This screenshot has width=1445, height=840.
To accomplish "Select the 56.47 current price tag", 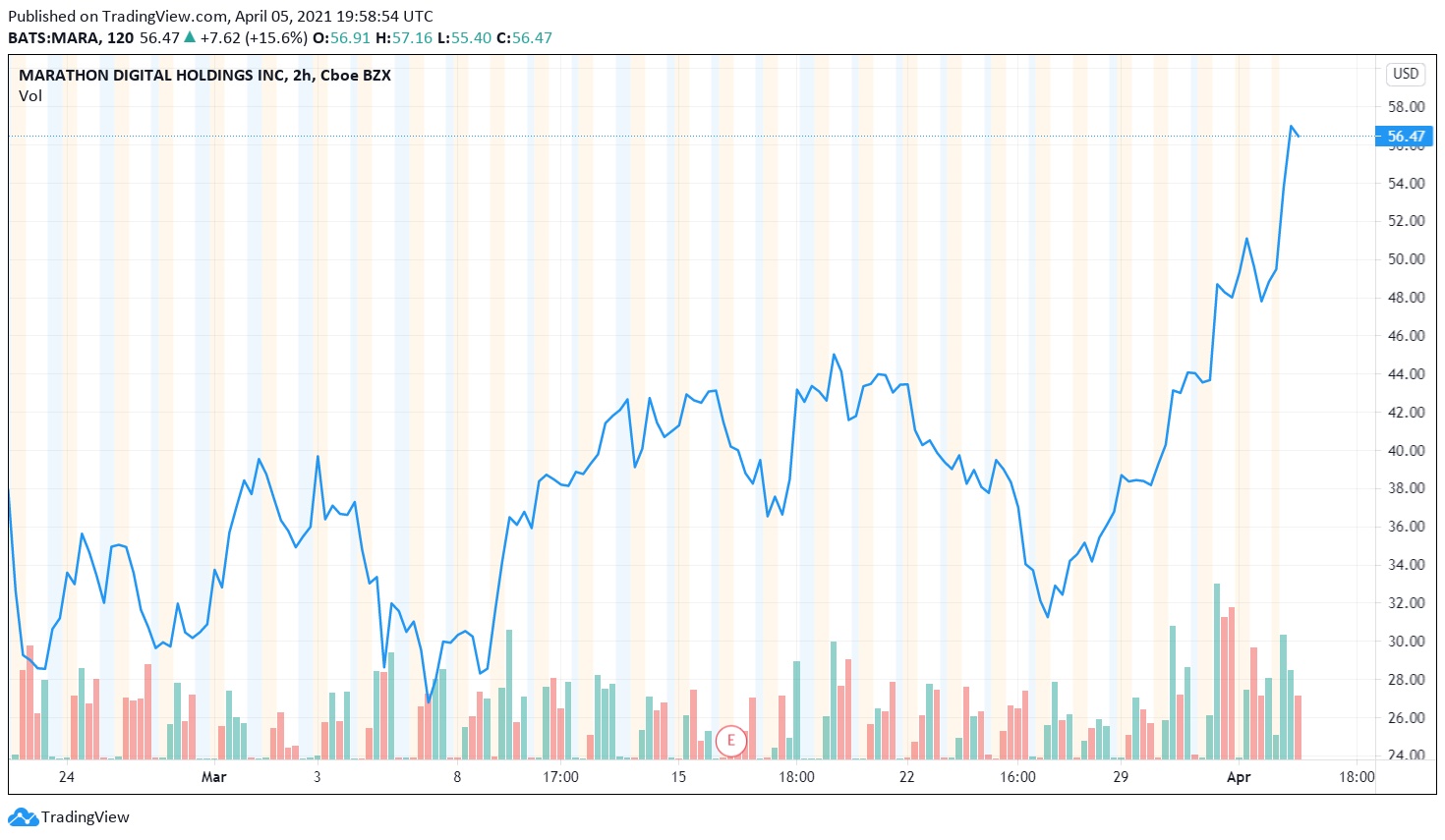I will 1405,137.
